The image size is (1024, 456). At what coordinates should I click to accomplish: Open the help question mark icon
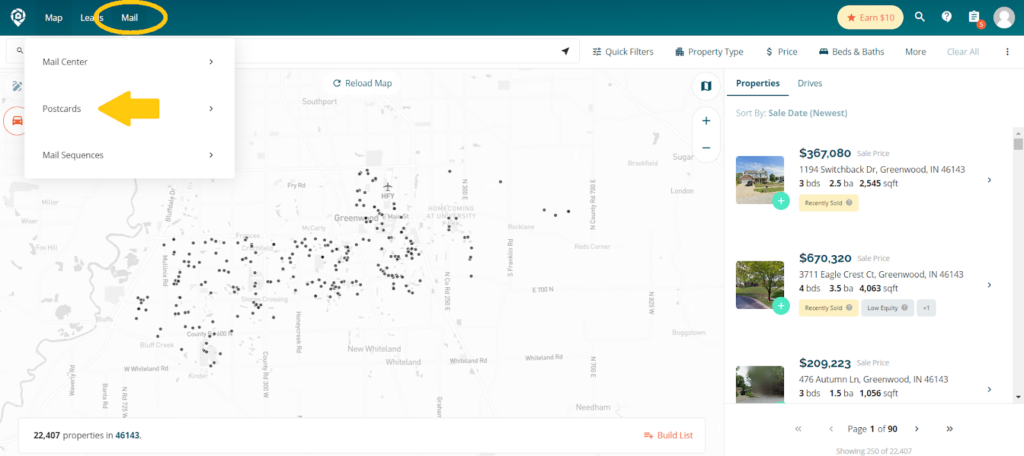tap(947, 17)
